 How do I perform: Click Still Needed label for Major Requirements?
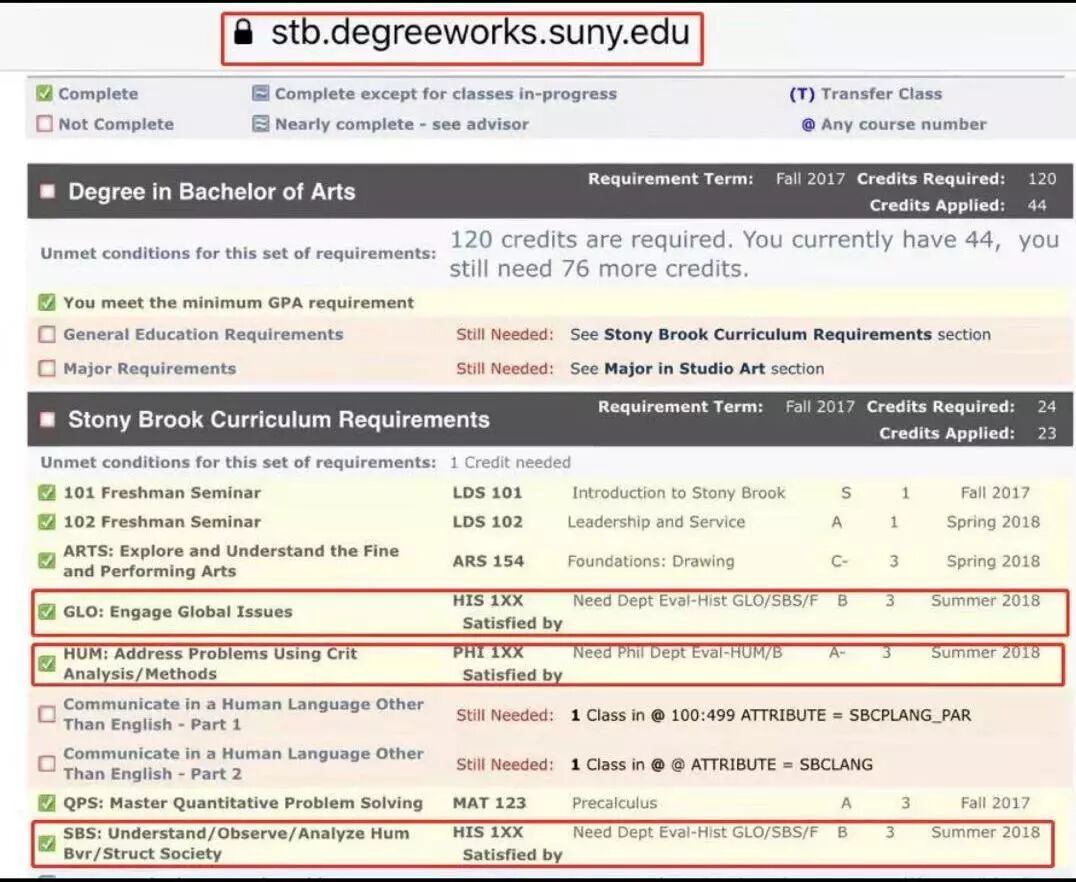pos(504,369)
